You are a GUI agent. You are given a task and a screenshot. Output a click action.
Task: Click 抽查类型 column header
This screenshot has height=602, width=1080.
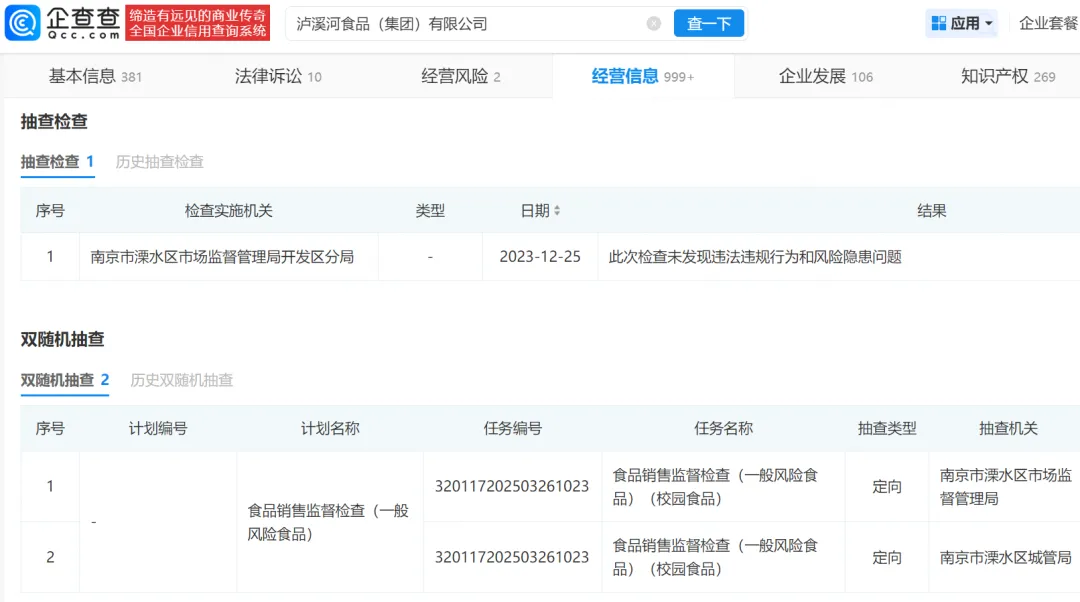pos(886,428)
